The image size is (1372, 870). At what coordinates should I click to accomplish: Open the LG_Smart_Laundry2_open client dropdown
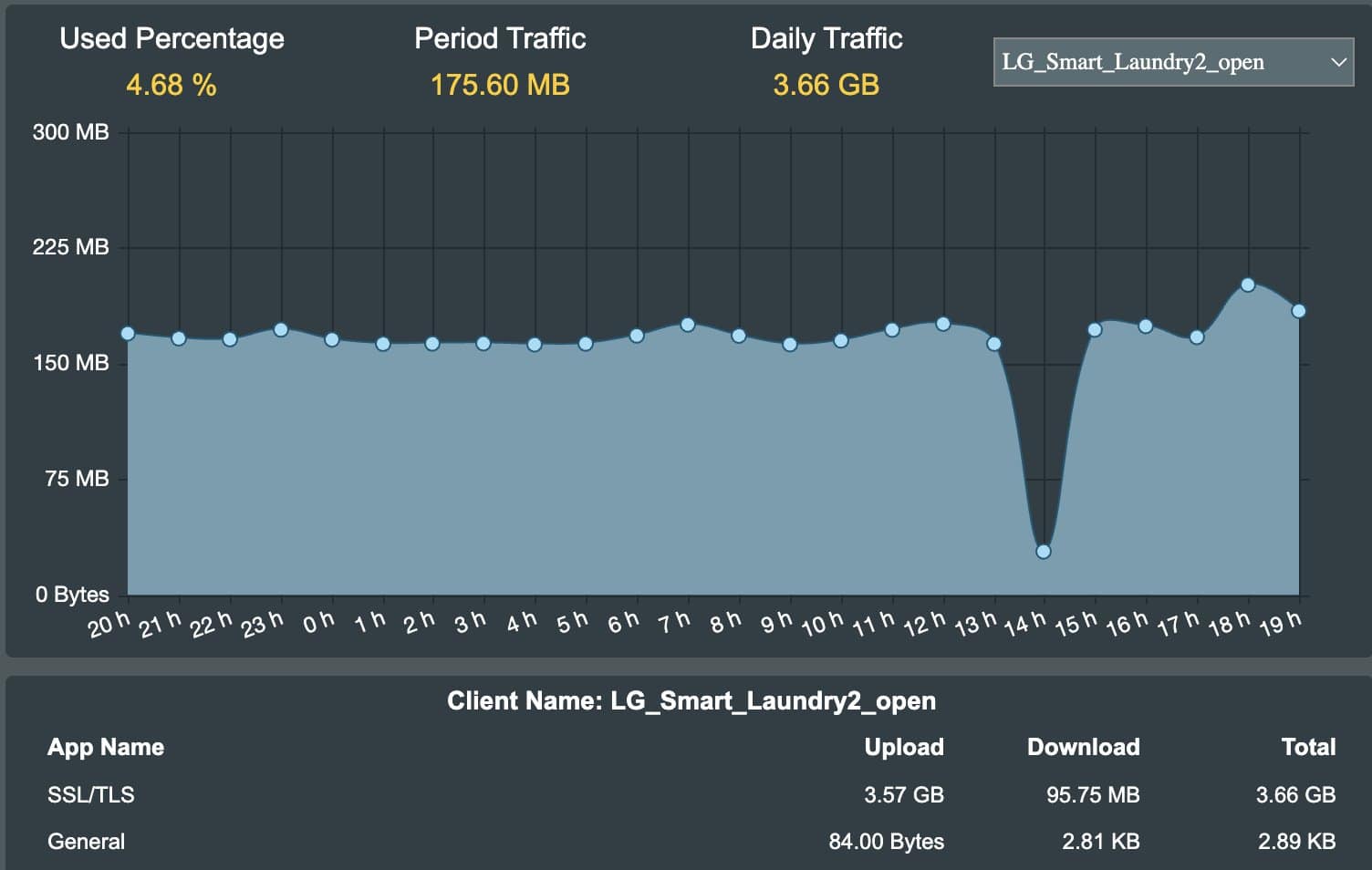(x=1172, y=62)
